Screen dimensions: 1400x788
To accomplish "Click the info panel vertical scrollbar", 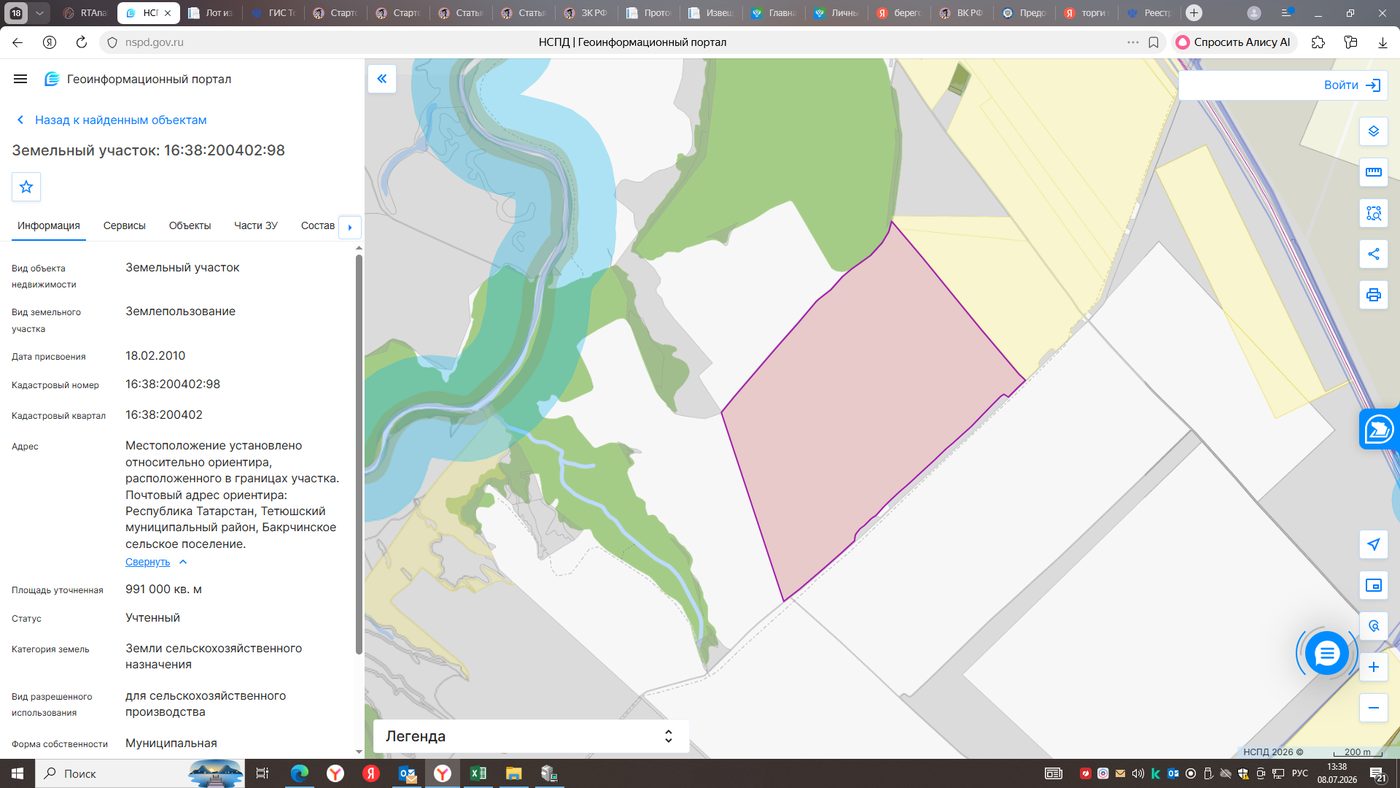I will (x=359, y=455).
